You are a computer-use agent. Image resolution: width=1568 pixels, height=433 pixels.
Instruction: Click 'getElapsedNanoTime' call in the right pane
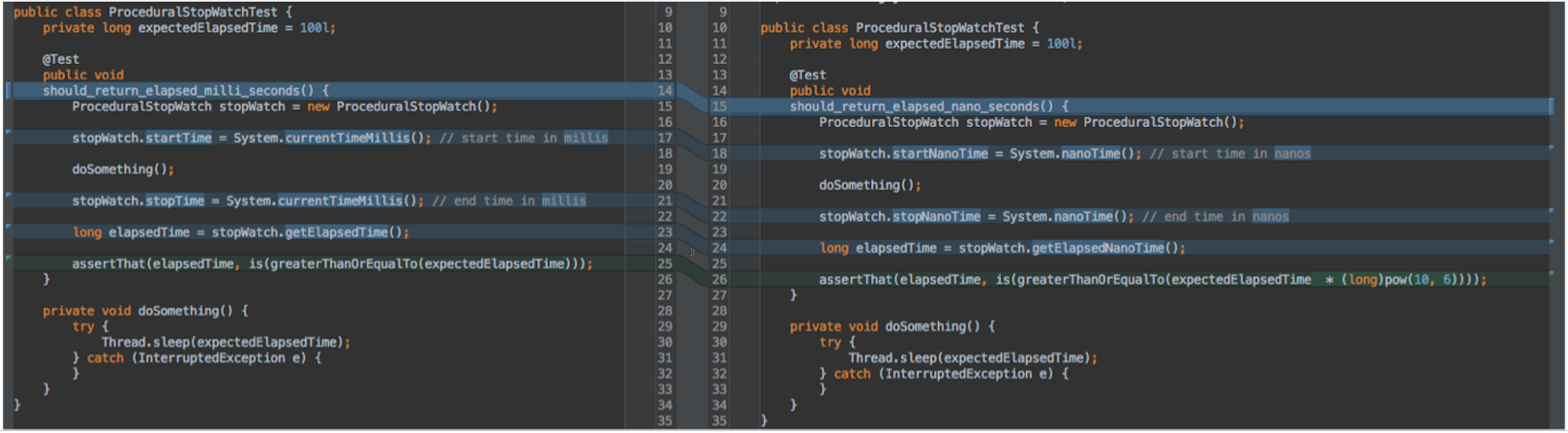pos(1098,249)
